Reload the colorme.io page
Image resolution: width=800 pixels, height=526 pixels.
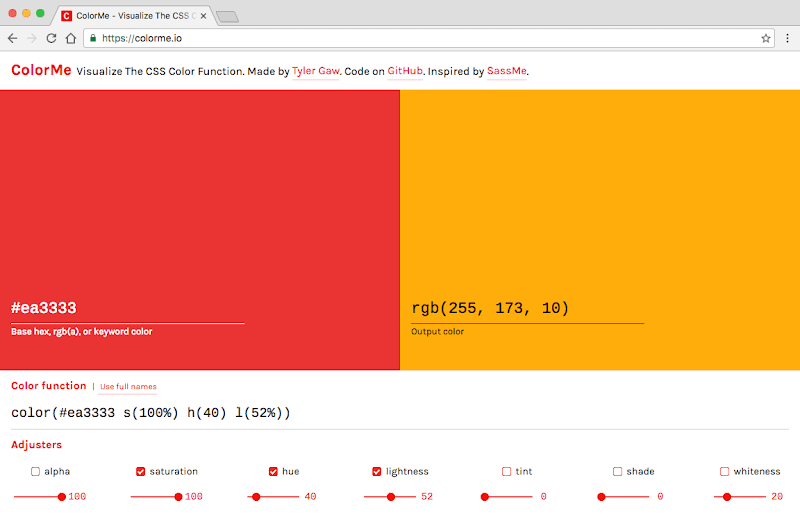(51, 38)
